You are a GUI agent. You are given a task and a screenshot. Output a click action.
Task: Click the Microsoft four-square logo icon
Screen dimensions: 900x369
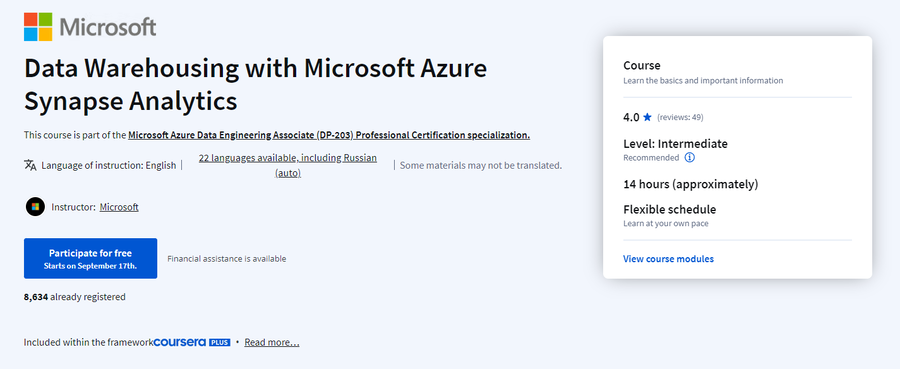[38, 27]
